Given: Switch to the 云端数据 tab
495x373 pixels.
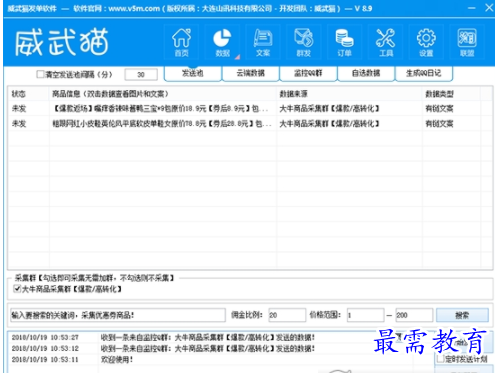Looking at the screenshot, I should pyautogui.click(x=250, y=73).
